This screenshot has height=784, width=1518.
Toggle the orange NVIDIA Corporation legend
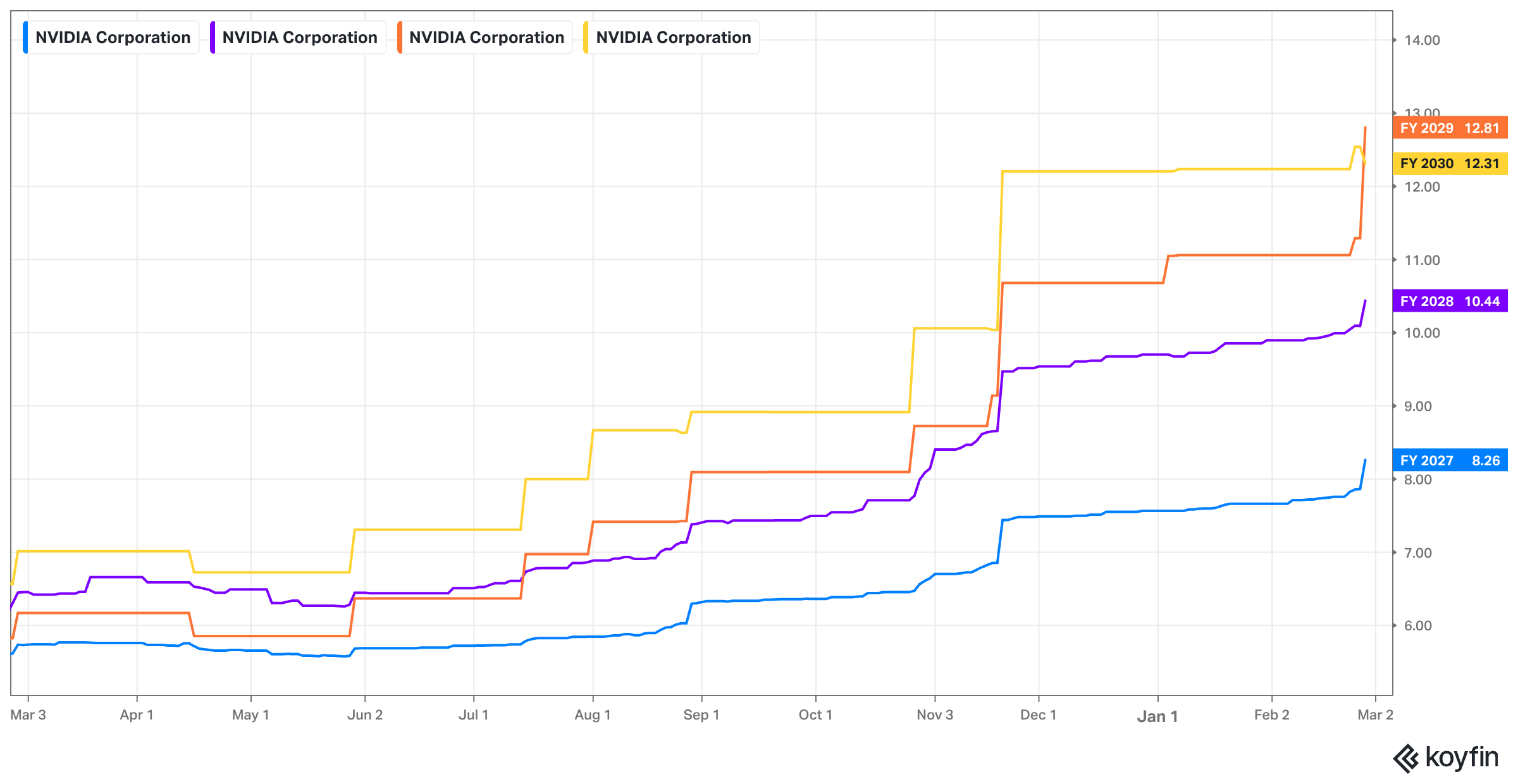point(486,37)
